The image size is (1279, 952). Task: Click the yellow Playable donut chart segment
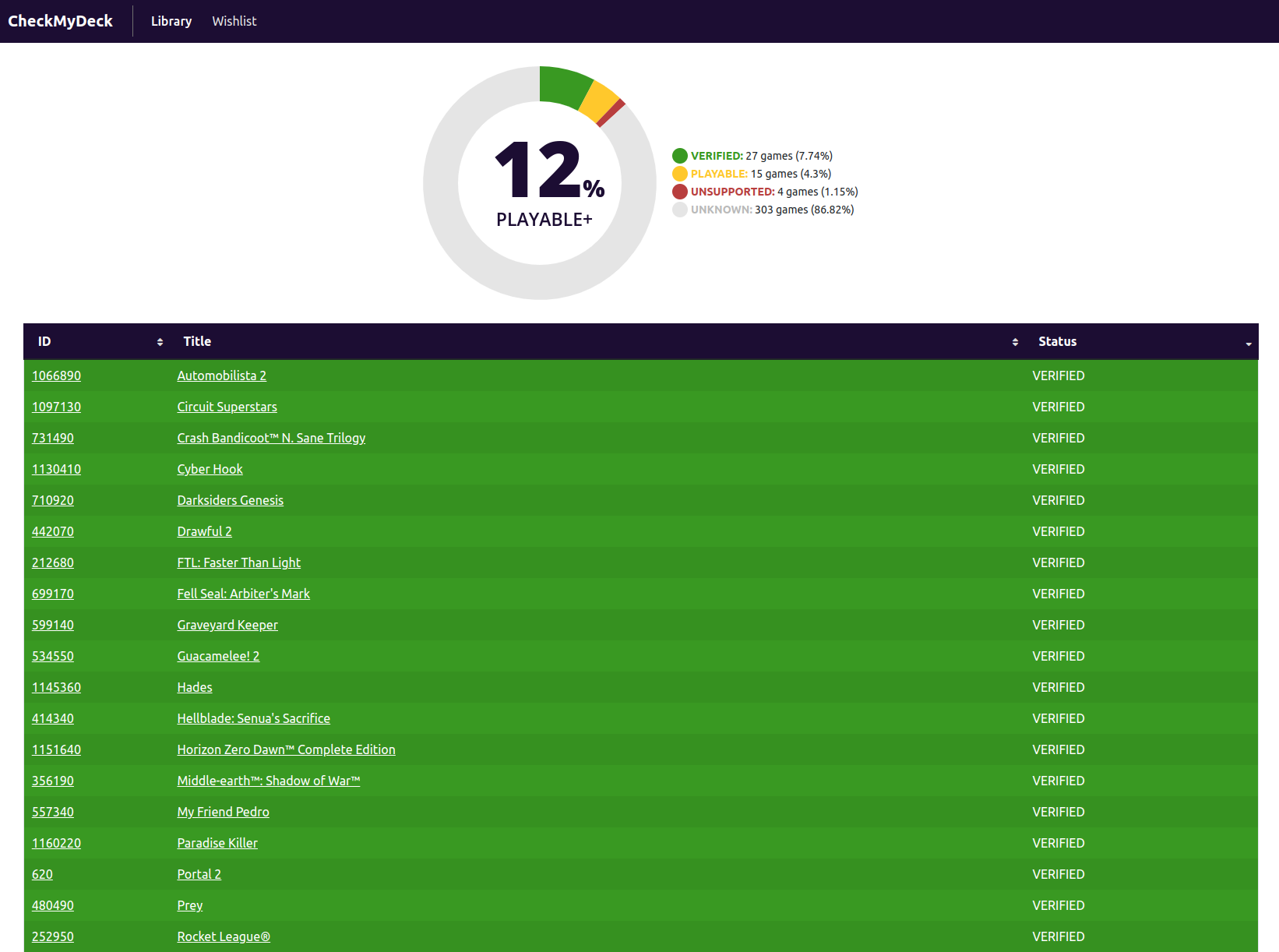[x=600, y=101]
